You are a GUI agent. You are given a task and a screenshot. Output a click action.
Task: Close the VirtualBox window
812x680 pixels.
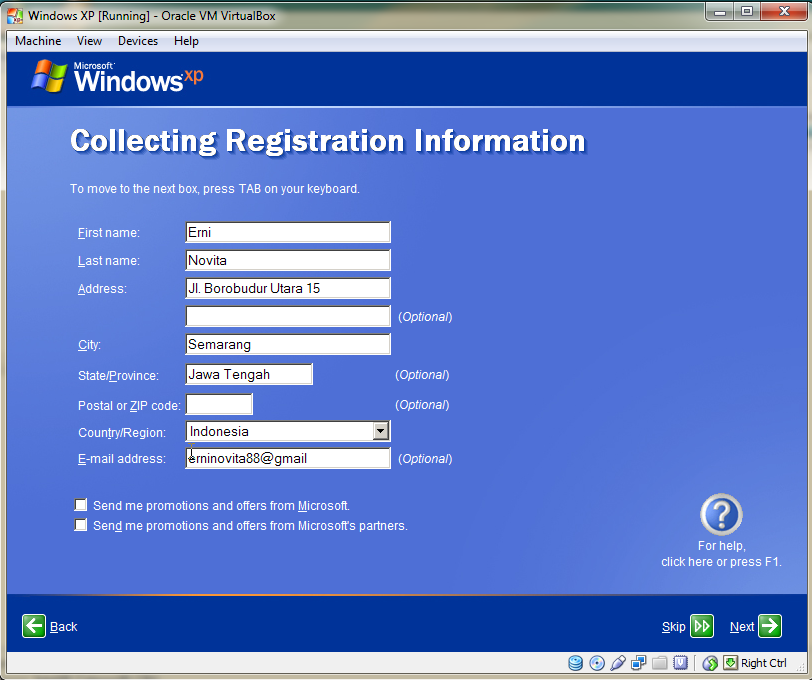tap(784, 11)
